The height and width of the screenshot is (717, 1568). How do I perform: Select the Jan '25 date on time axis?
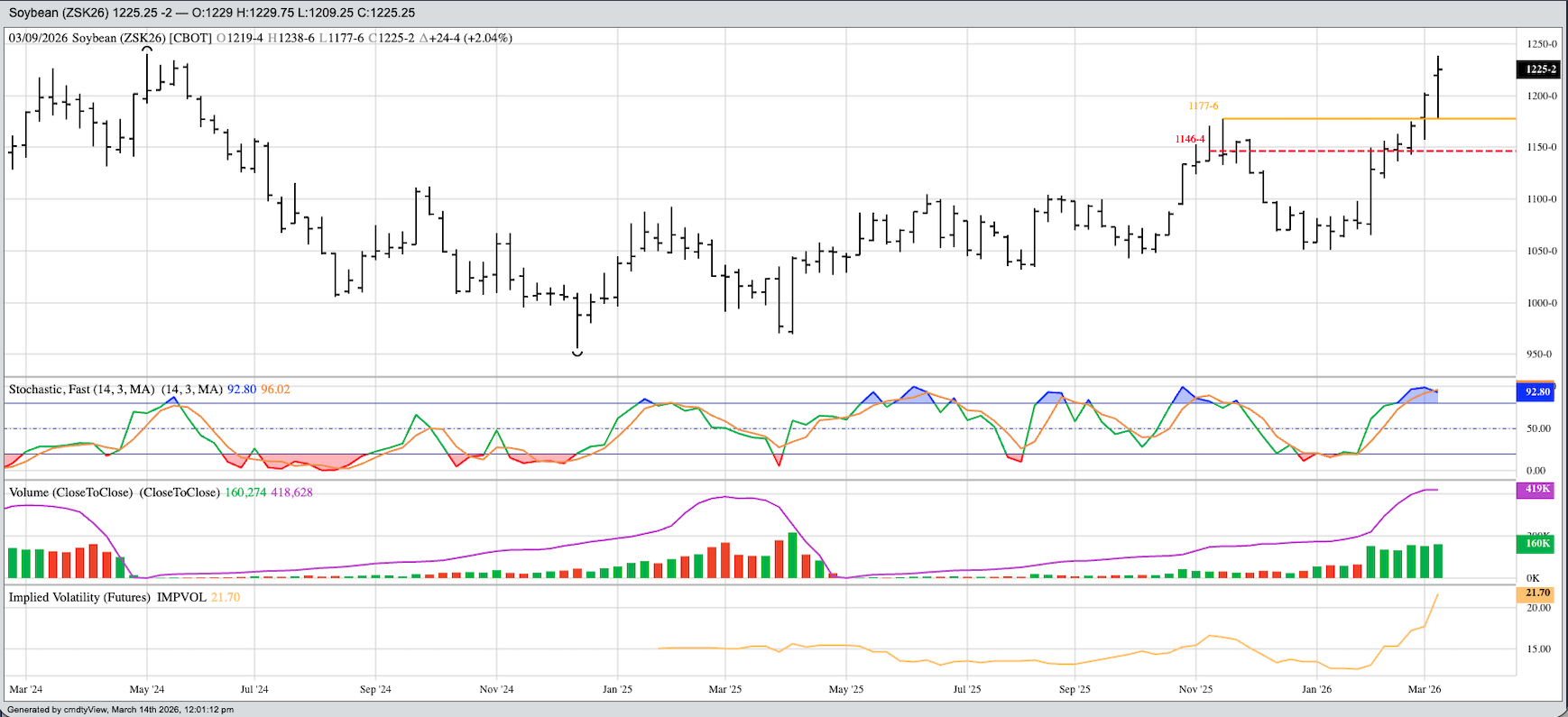(x=617, y=689)
